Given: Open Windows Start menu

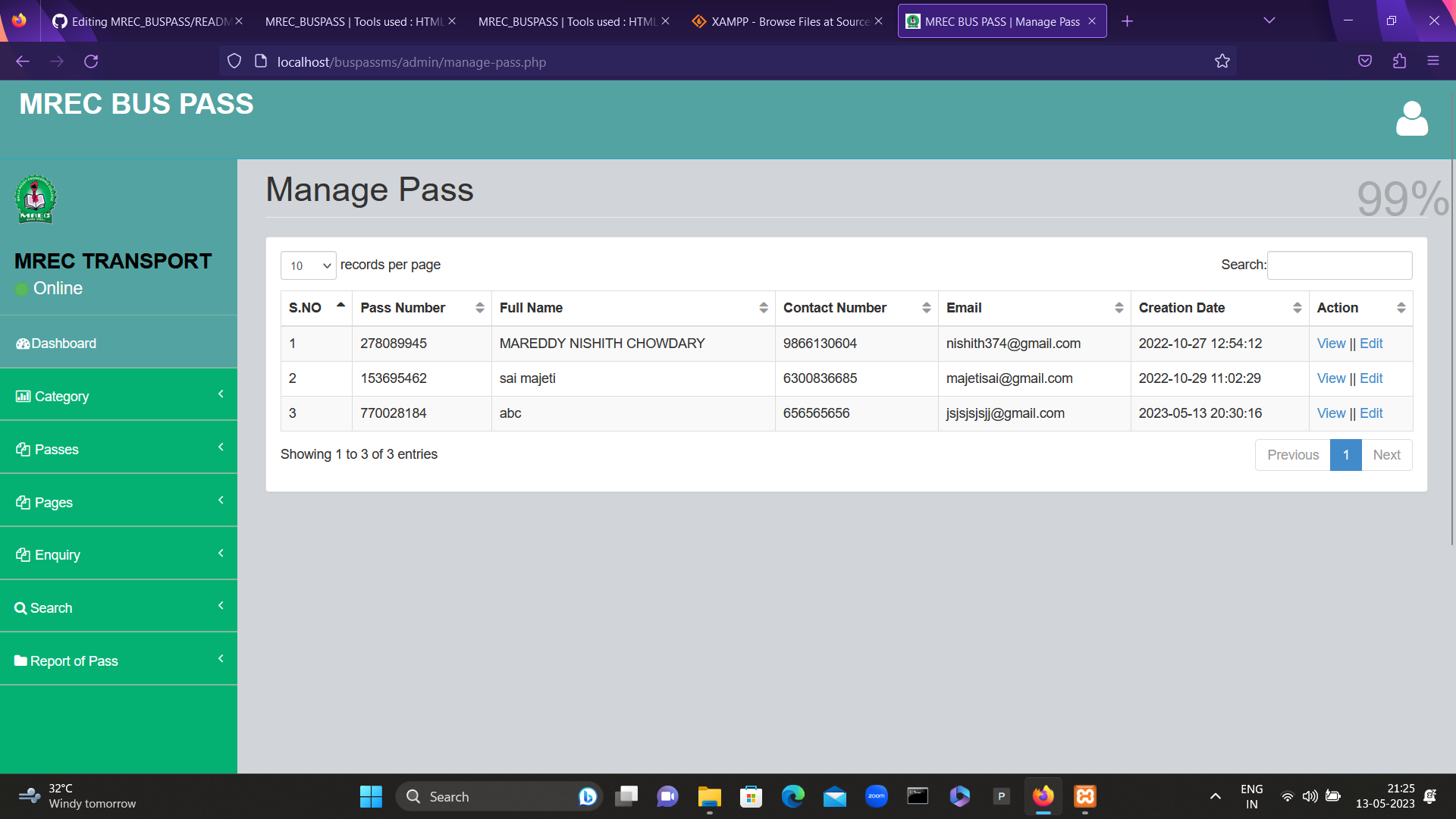Looking at the screenshot, I should [371, 796].
